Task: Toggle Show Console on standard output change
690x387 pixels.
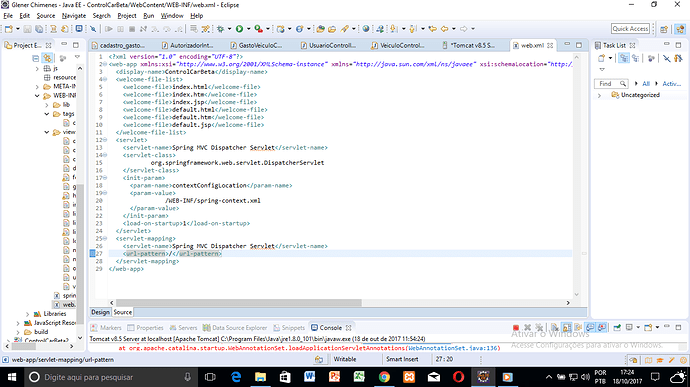Action: click(590, 328)
